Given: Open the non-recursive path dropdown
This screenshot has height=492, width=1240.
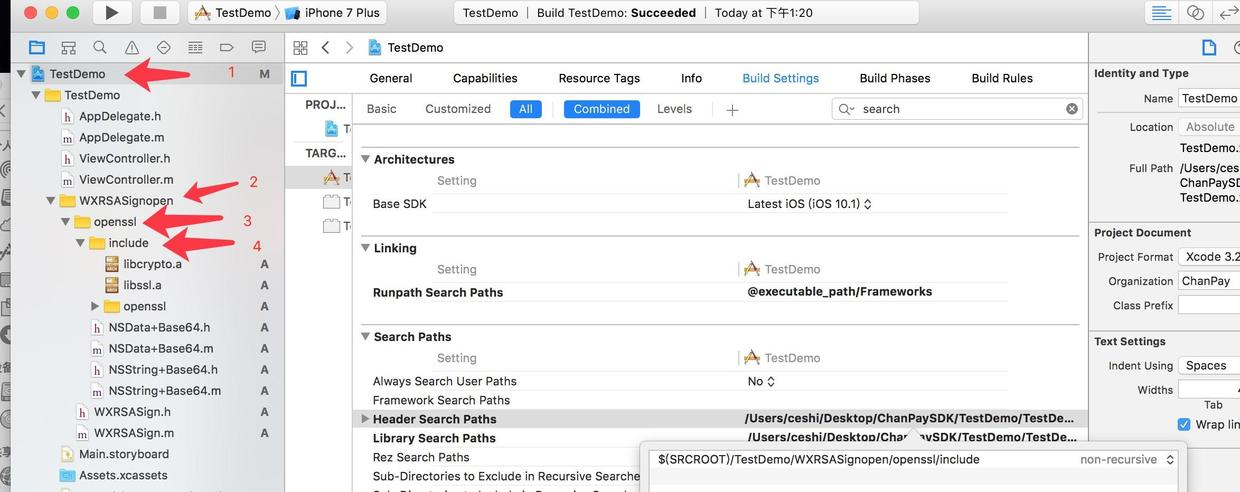Looking at the screenshot, I should click(x=1125, y=460).
